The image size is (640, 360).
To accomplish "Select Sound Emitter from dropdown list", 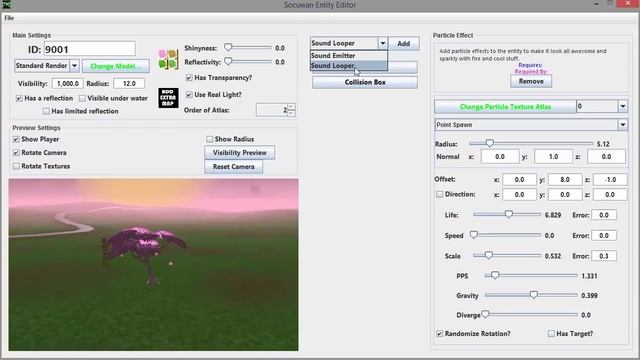I will [x=349, y=56].
